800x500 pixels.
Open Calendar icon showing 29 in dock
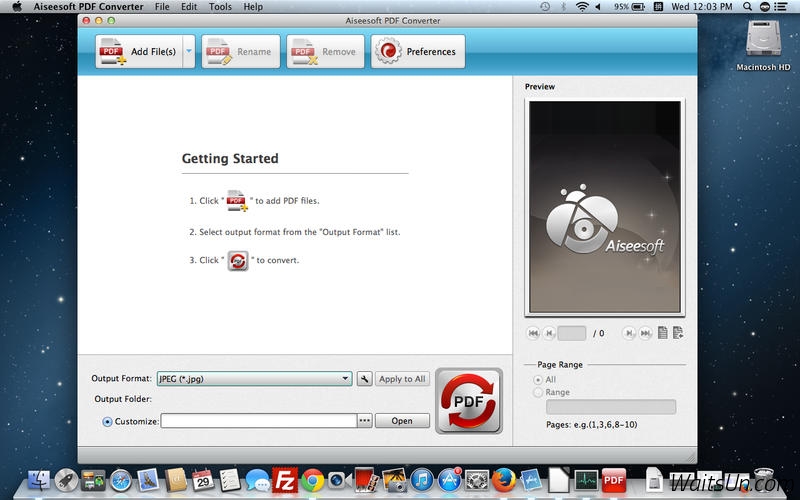click(203, 480)
